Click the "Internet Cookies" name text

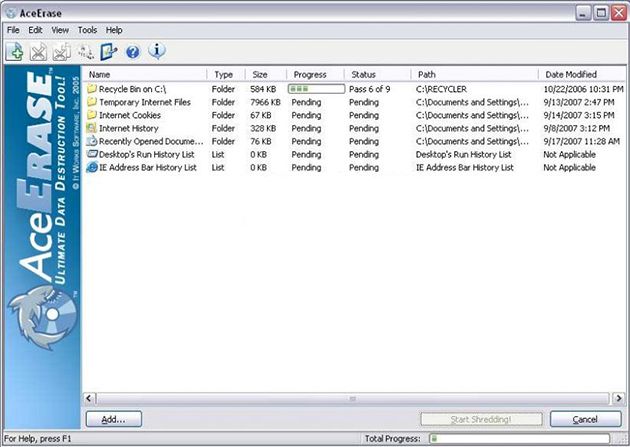(x=130, y=115)
